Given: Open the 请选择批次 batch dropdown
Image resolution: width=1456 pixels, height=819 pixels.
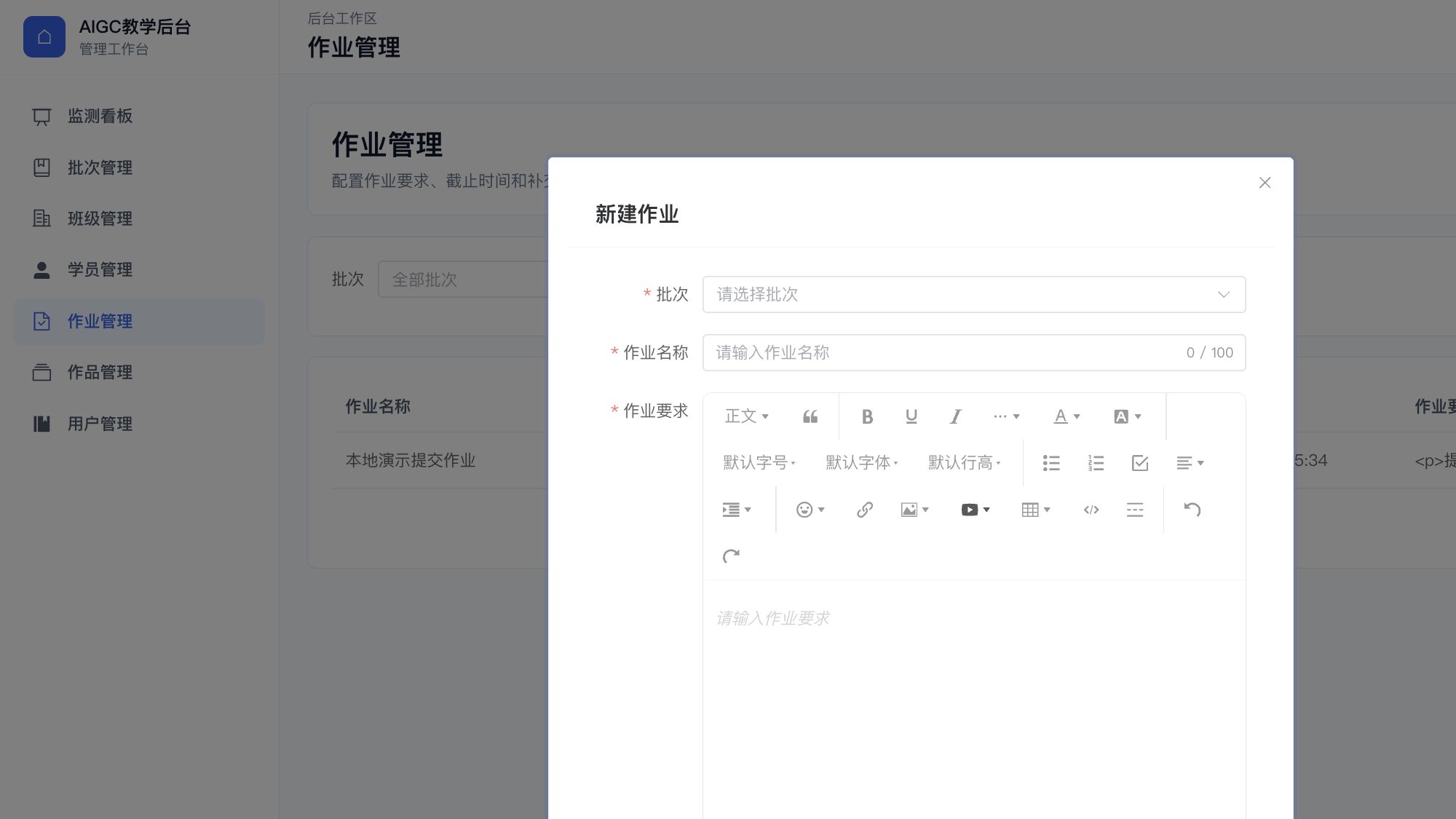Looking at the screenshot, I should coord(974,294).
